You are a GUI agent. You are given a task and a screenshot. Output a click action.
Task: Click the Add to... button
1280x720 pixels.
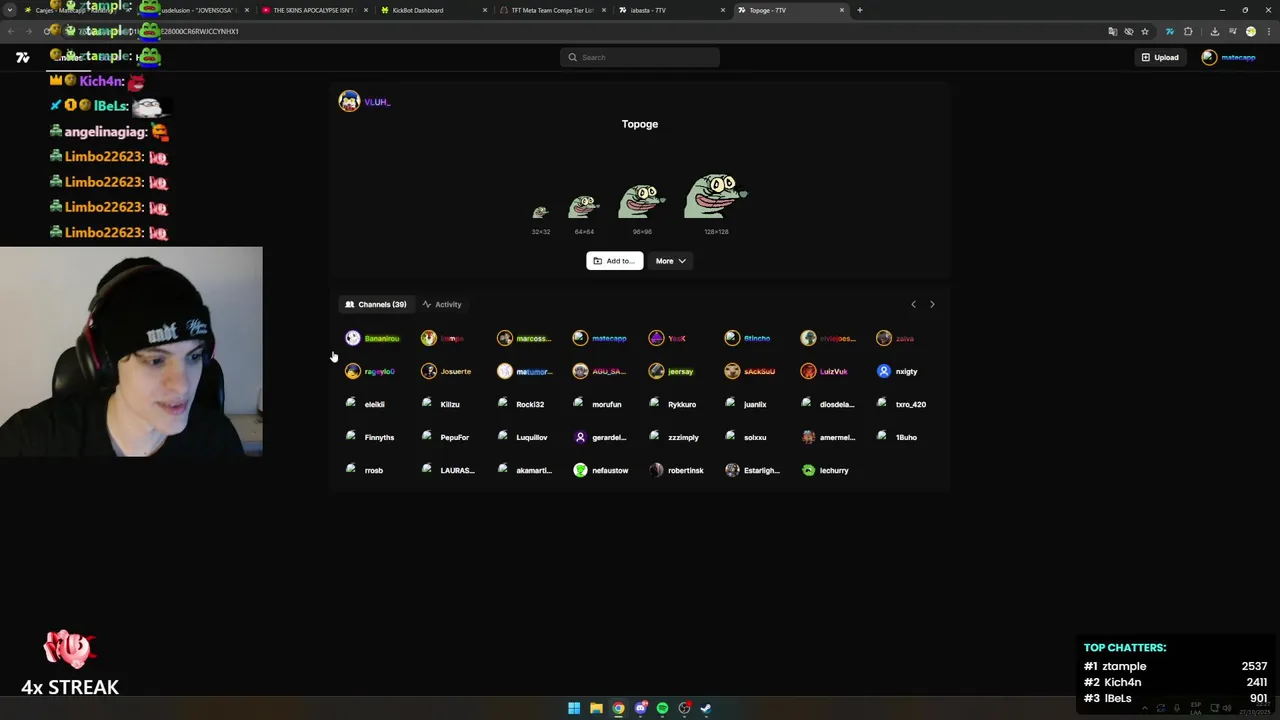[x=614, y=261]
